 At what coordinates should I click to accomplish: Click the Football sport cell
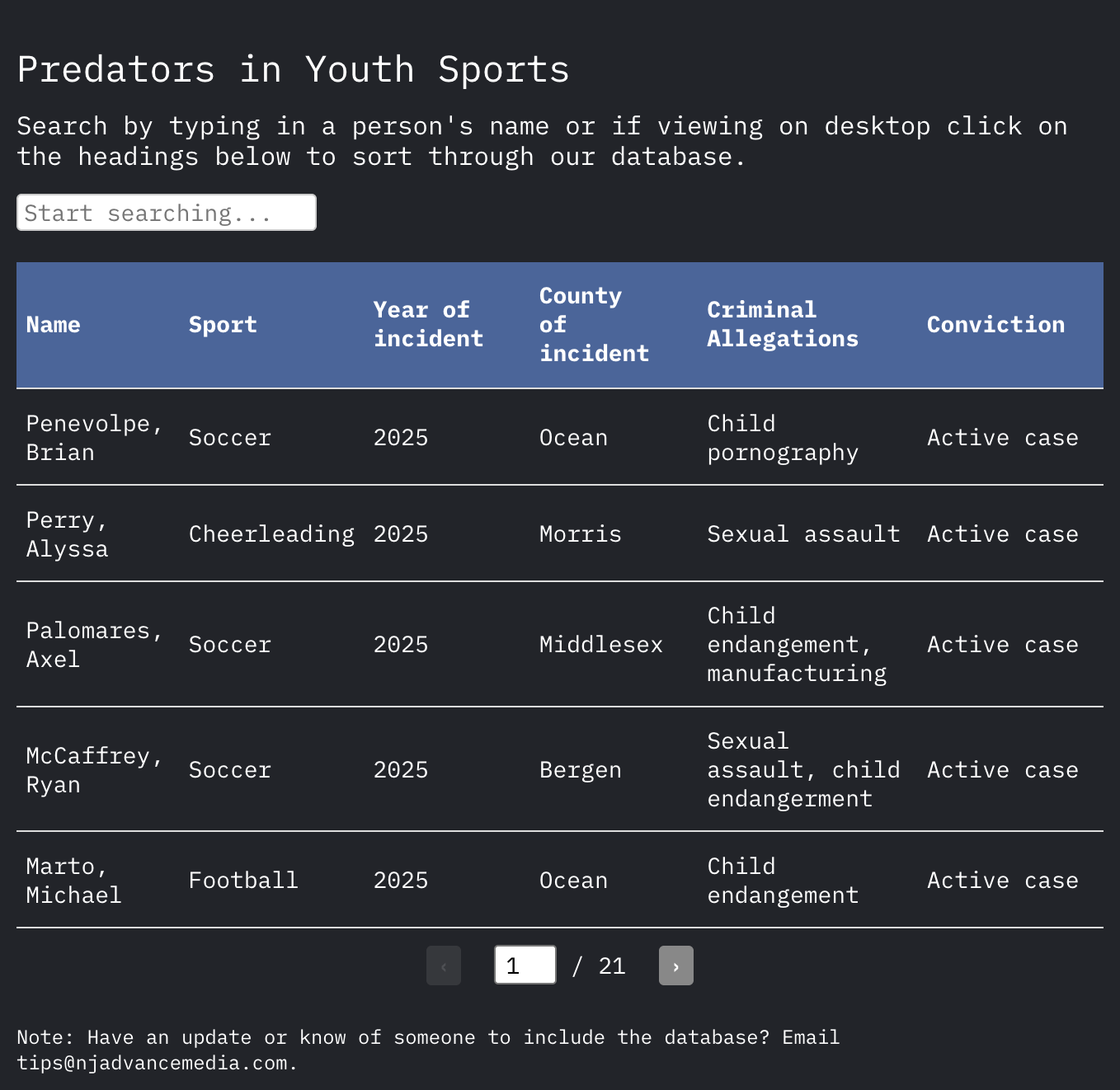pos(243,881)
